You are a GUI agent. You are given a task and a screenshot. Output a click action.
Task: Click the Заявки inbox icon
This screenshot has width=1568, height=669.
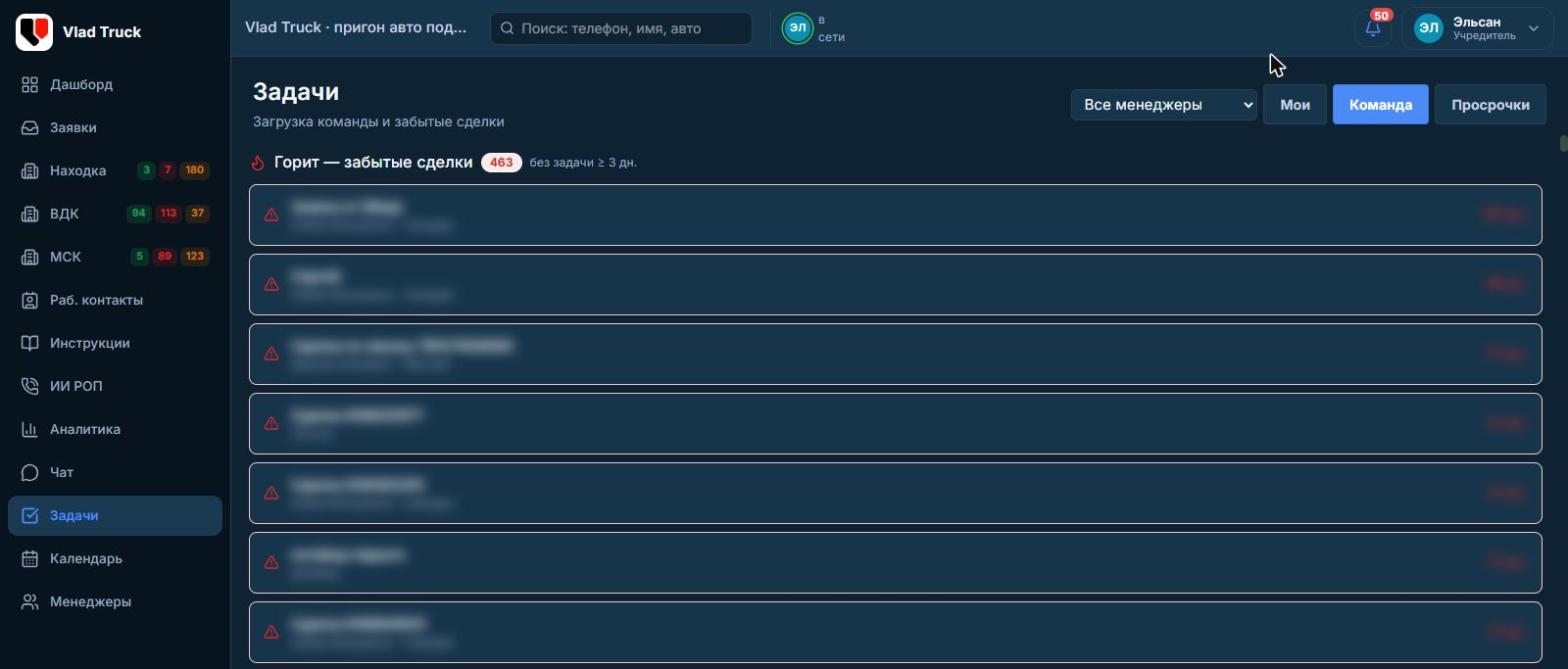(30, 128)
